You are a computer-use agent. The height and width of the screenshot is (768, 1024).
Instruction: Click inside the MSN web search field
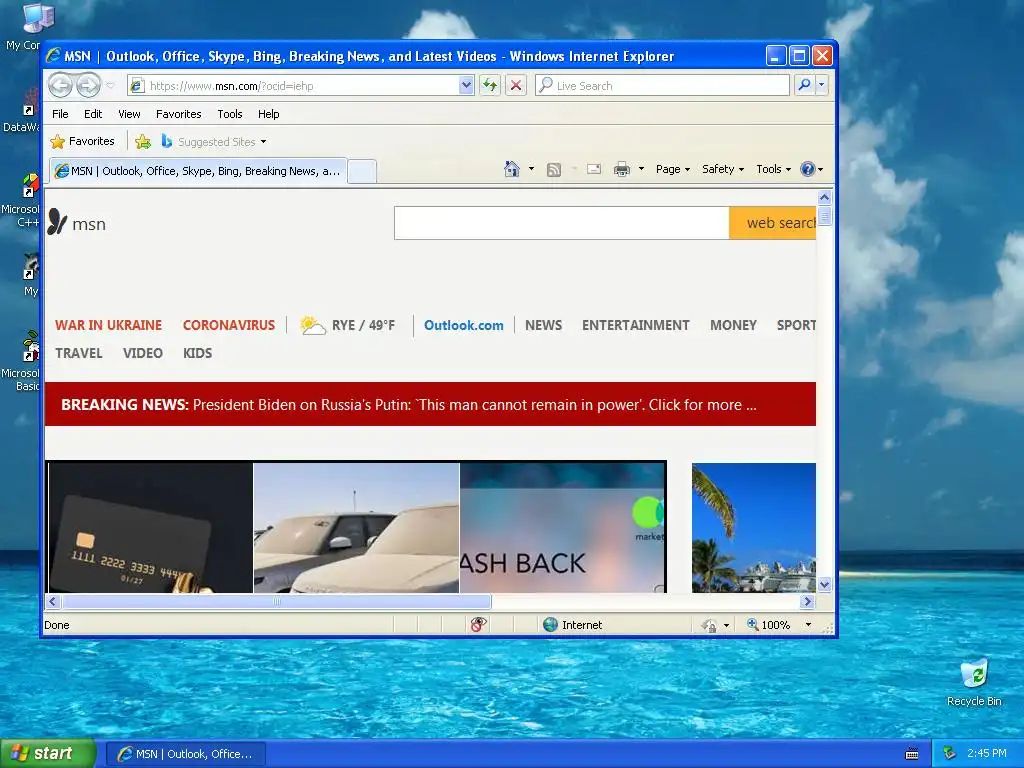[x=562, y=223]
